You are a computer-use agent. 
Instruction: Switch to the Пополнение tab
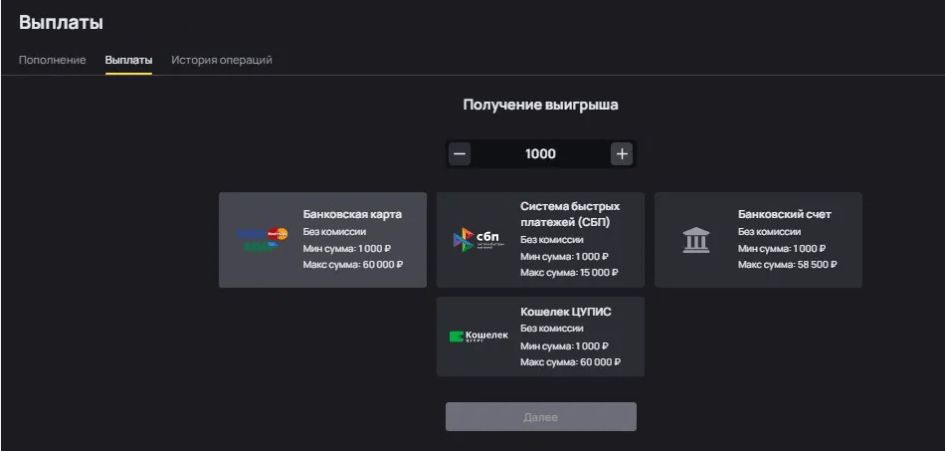pyautogui.click(x=52, y=60)
